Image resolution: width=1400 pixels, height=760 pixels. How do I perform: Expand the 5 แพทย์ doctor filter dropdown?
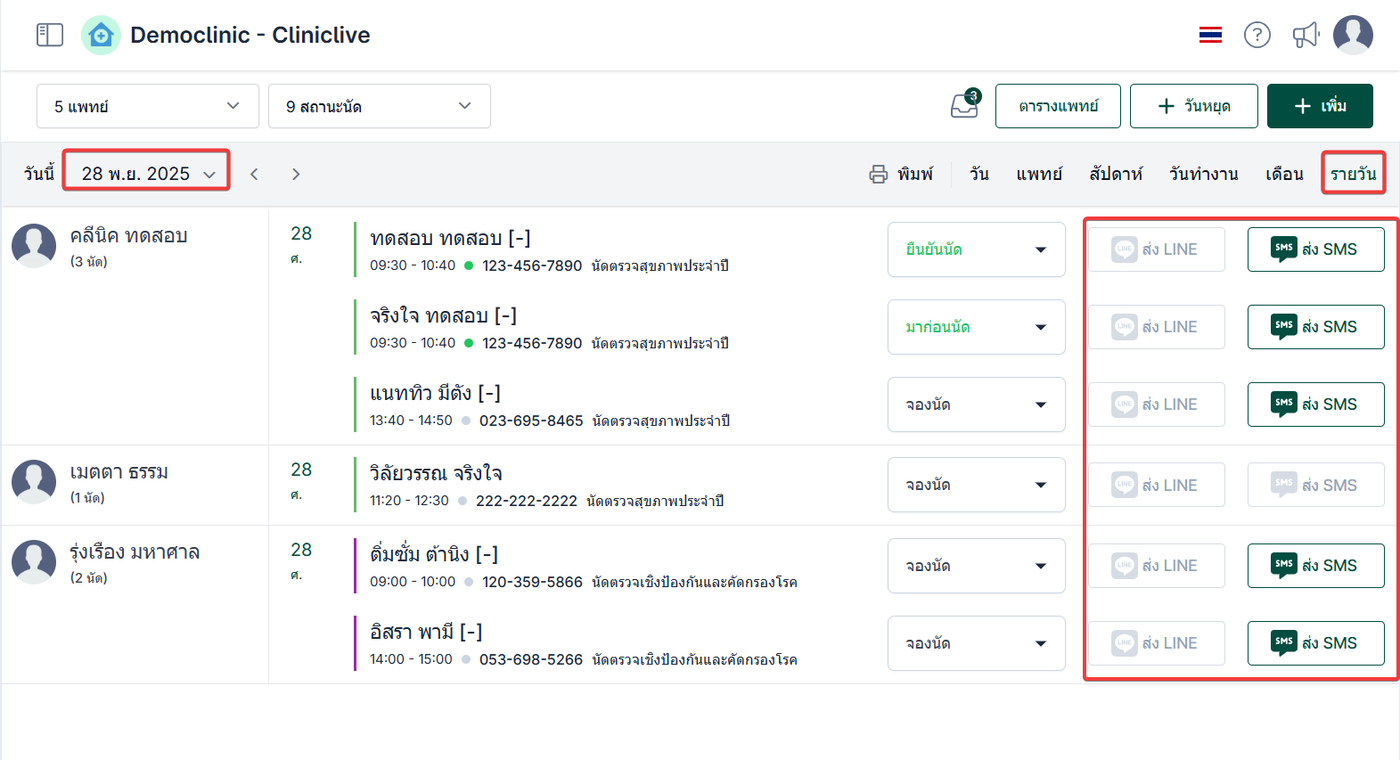pyautogui.click(x=147, y=106)
